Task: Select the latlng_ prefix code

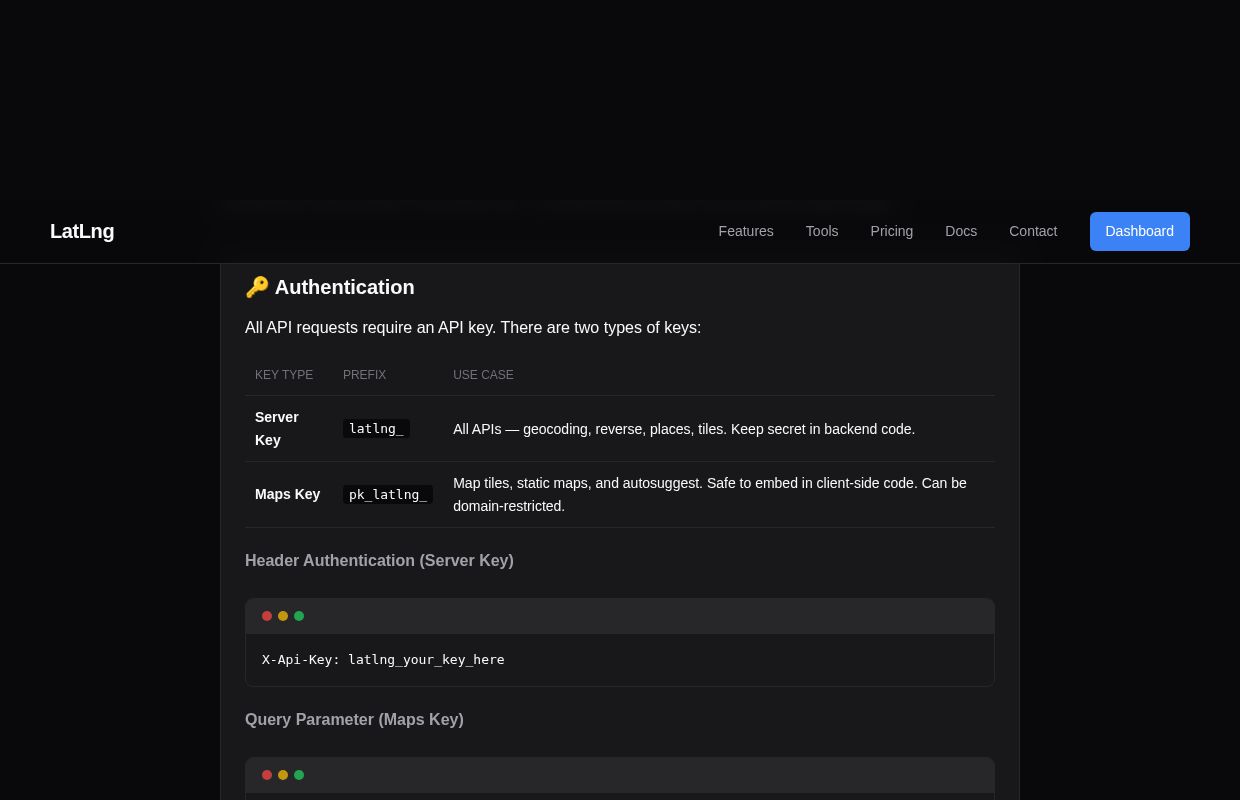Action: [x=376, y=429]
